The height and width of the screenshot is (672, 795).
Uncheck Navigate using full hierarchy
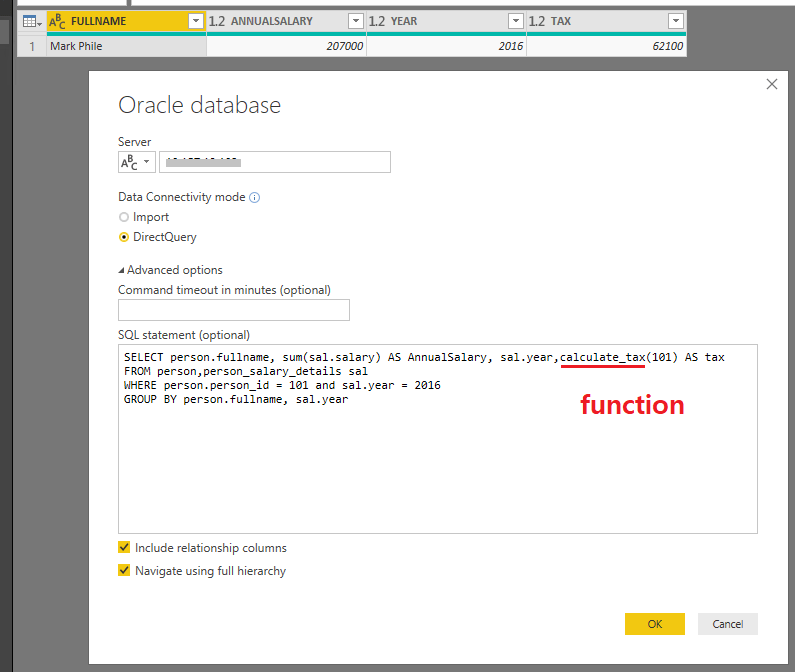124,570
